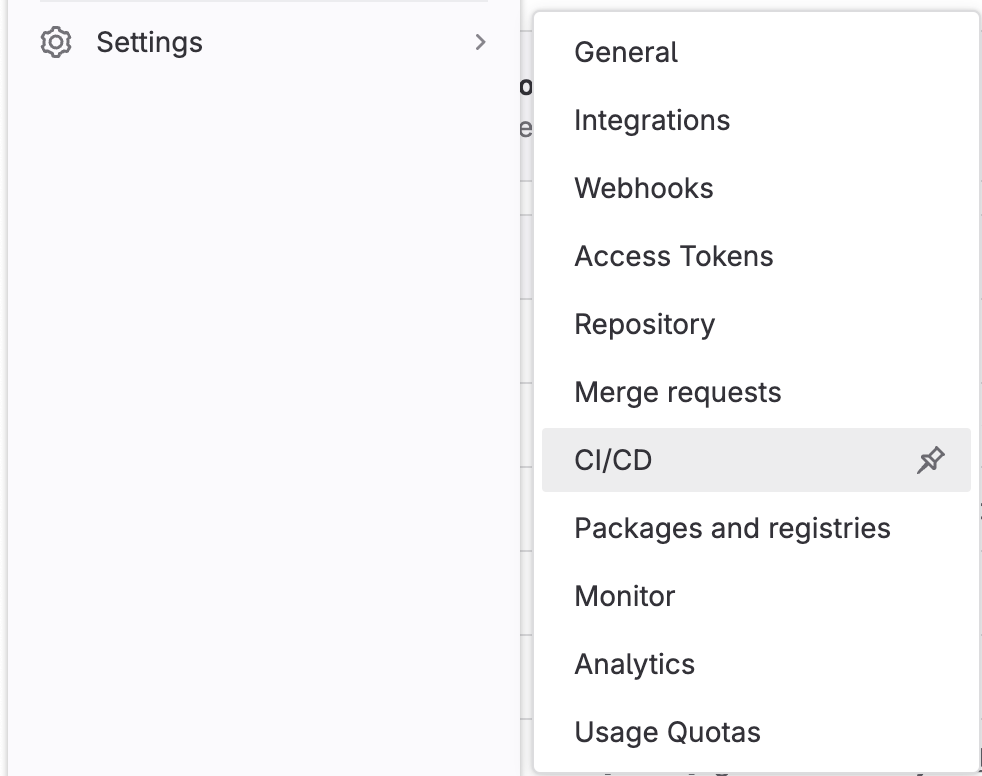Click the Settings gear icon
The width and height of the screenshot is (982, 776).
click(x=56, y=43)
